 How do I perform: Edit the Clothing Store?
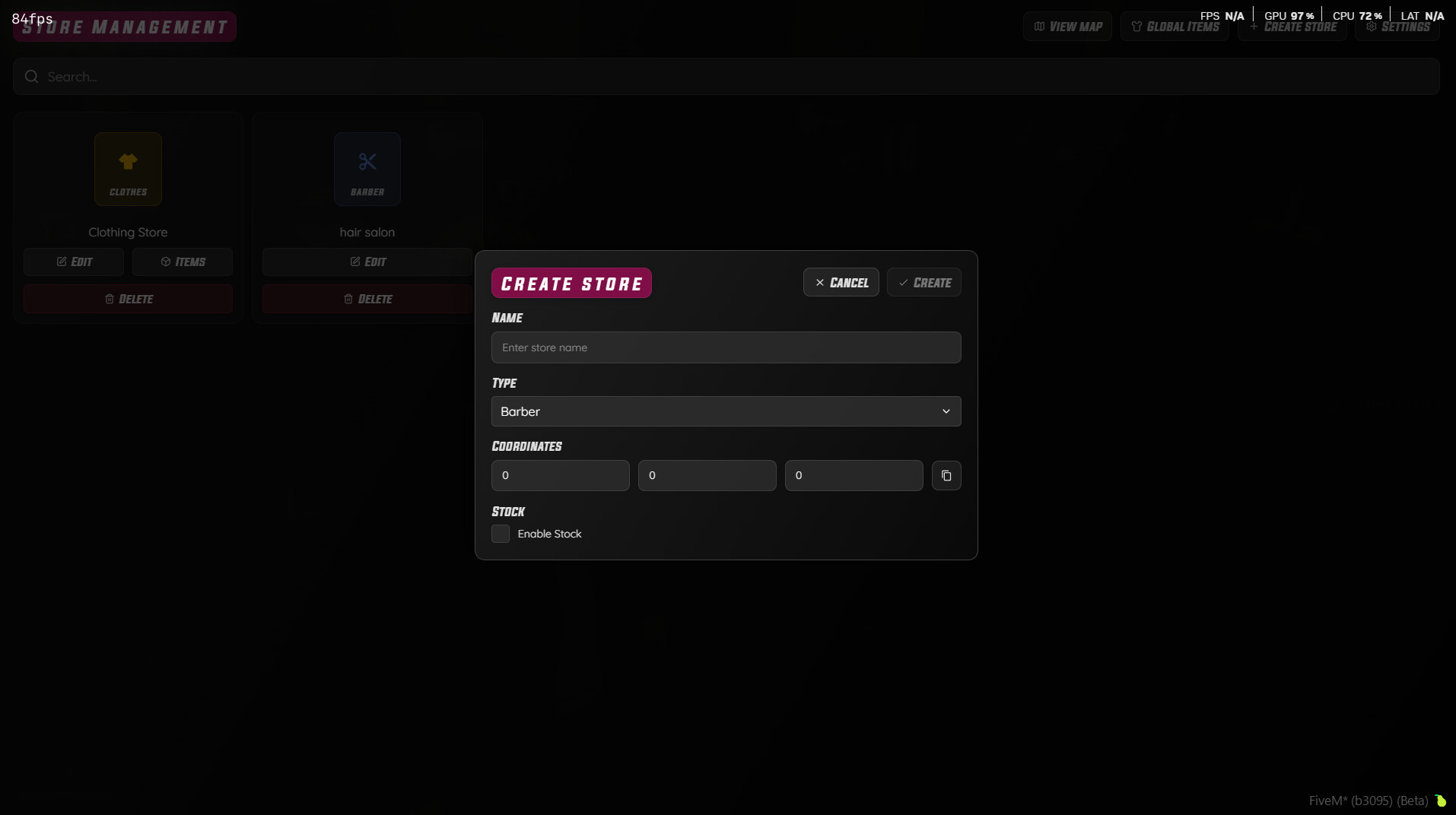(74, 262)
